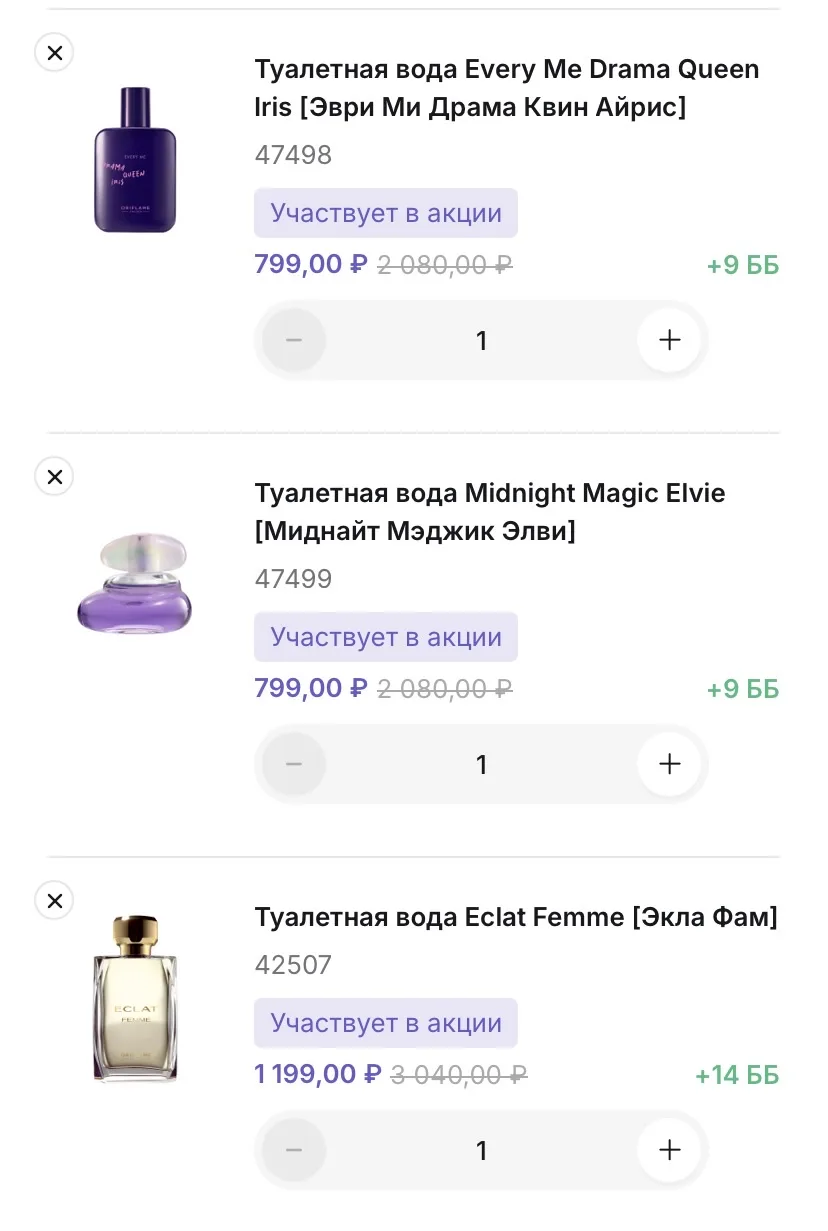Viewport: 828px width, 1231px height.
Task: Open Every Me Drama Queen Iris product image
Action: (135, 160)
